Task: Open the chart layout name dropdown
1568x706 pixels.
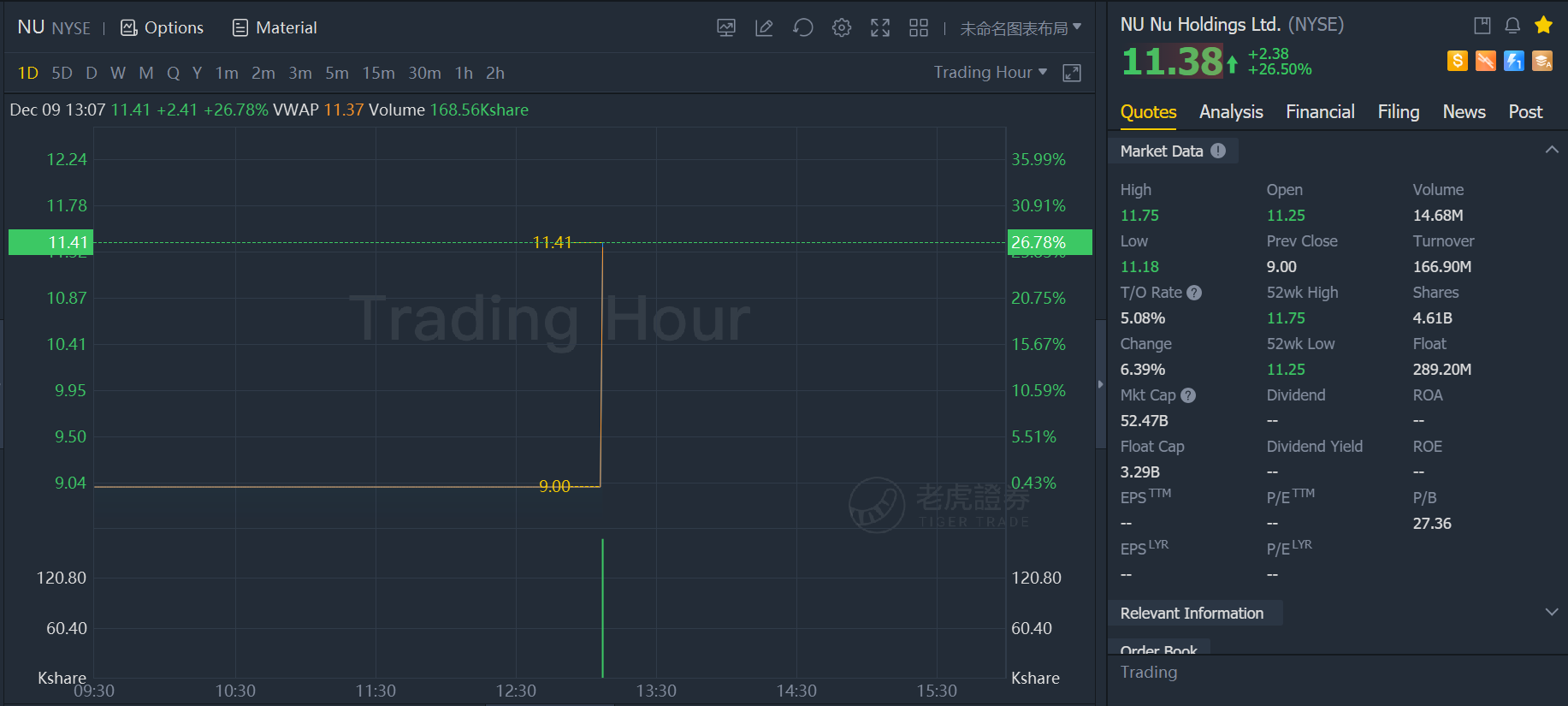Action: (1021, 28)
